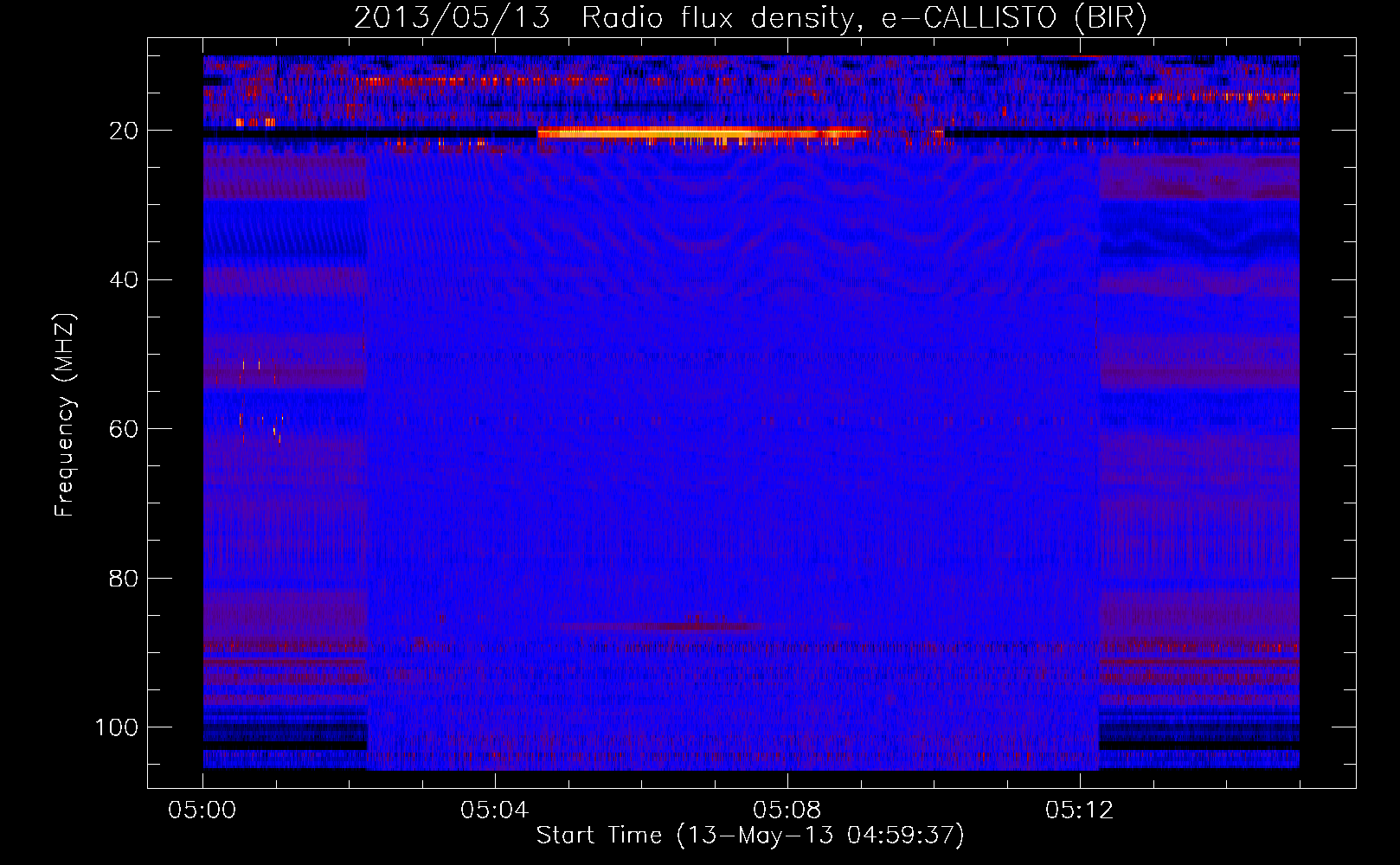Click the time tick label '05:04'
Viewport: 1400px width, 865px height.
pyautogui.click(x=495, y=811)
